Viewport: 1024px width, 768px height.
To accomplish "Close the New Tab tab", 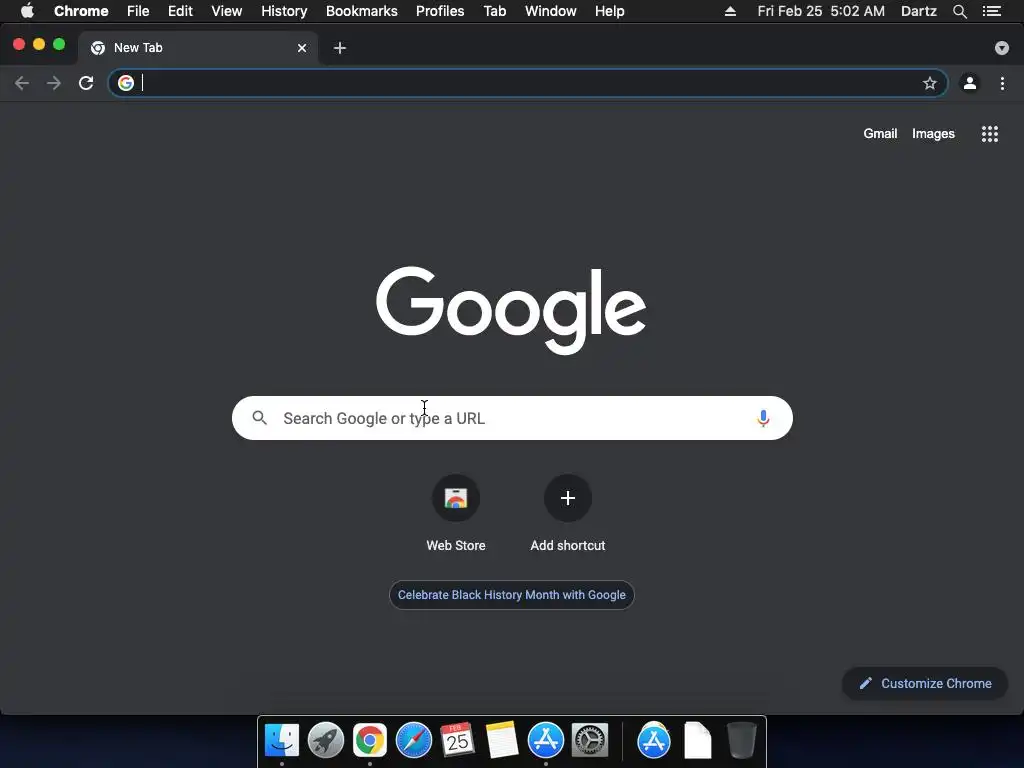I will (x=302, y=48).
